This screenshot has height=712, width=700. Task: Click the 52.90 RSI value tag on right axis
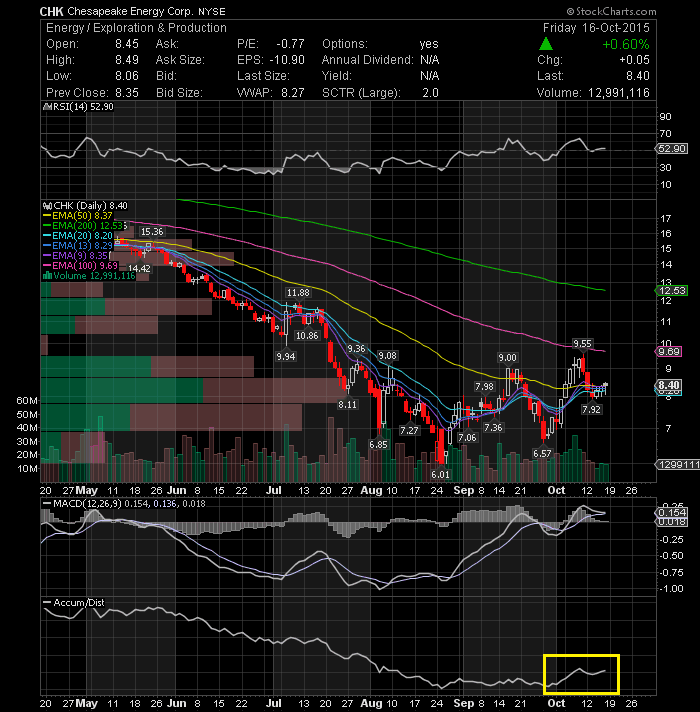[671, 149]
